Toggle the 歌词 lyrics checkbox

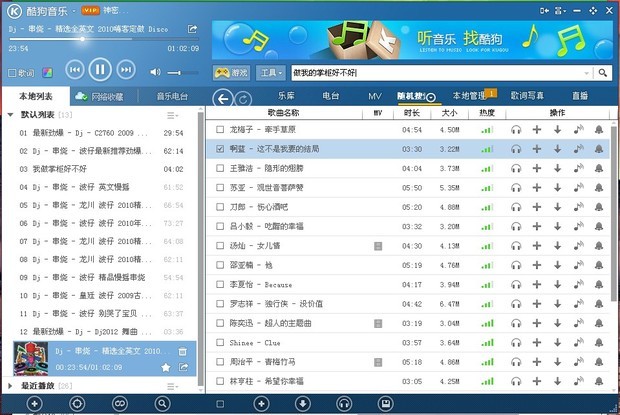12,73
